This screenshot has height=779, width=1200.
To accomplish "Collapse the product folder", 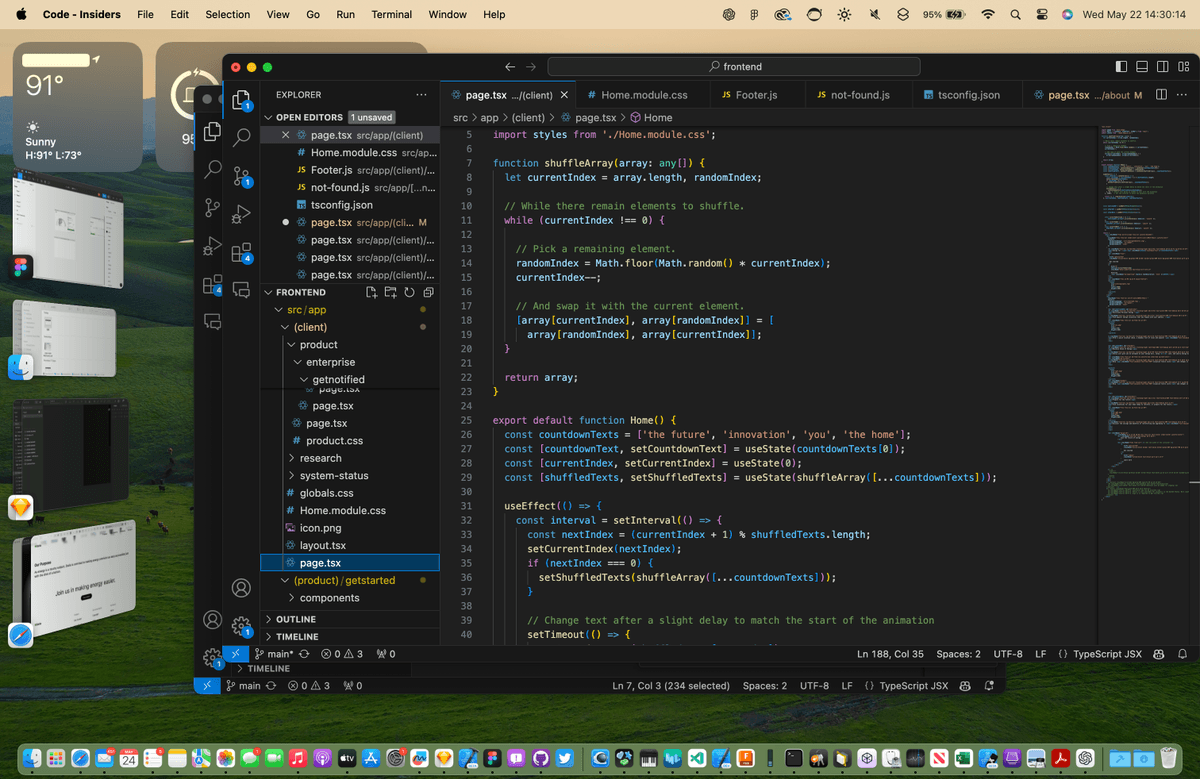I will [x=291, y=344].
